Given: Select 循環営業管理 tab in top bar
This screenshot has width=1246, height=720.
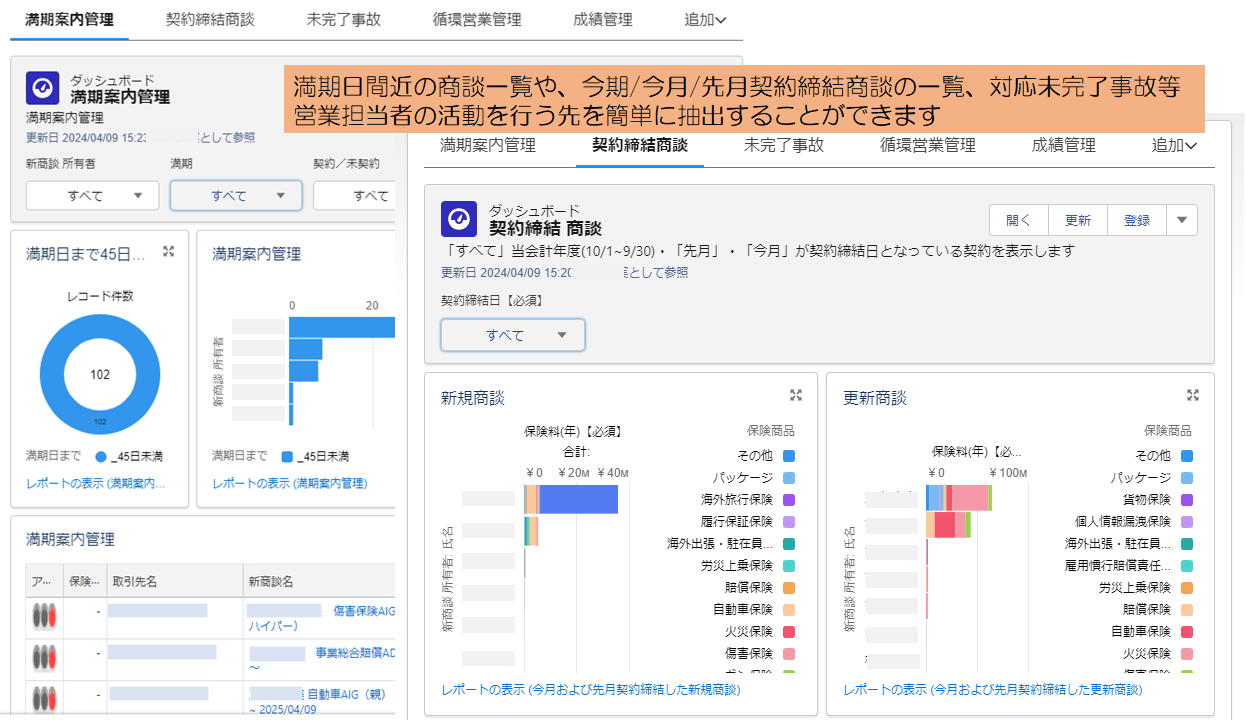Looking at the screenshot, I should (x=477, y=19).
